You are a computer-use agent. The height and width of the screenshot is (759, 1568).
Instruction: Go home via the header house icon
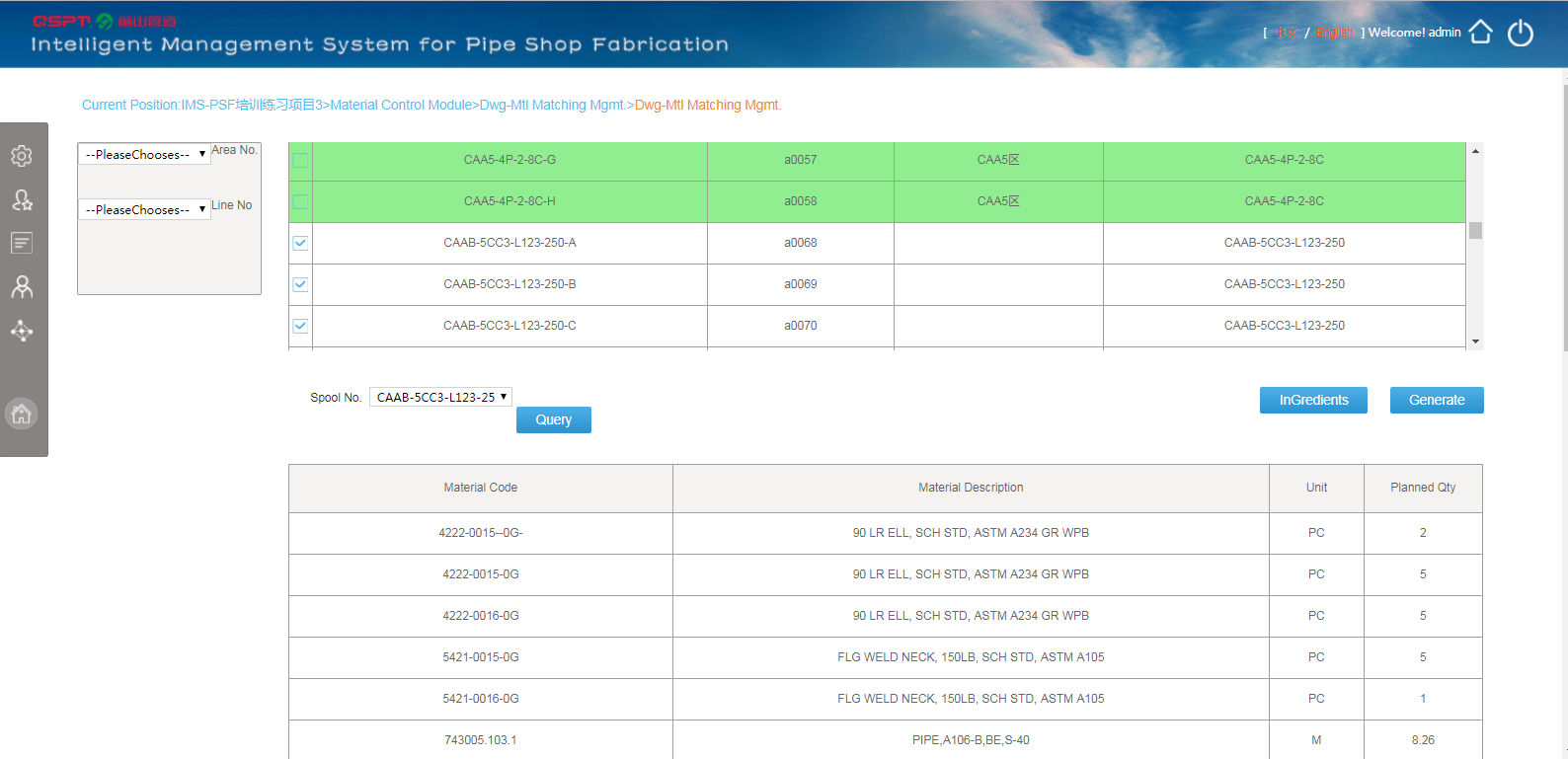(1480, 33)
